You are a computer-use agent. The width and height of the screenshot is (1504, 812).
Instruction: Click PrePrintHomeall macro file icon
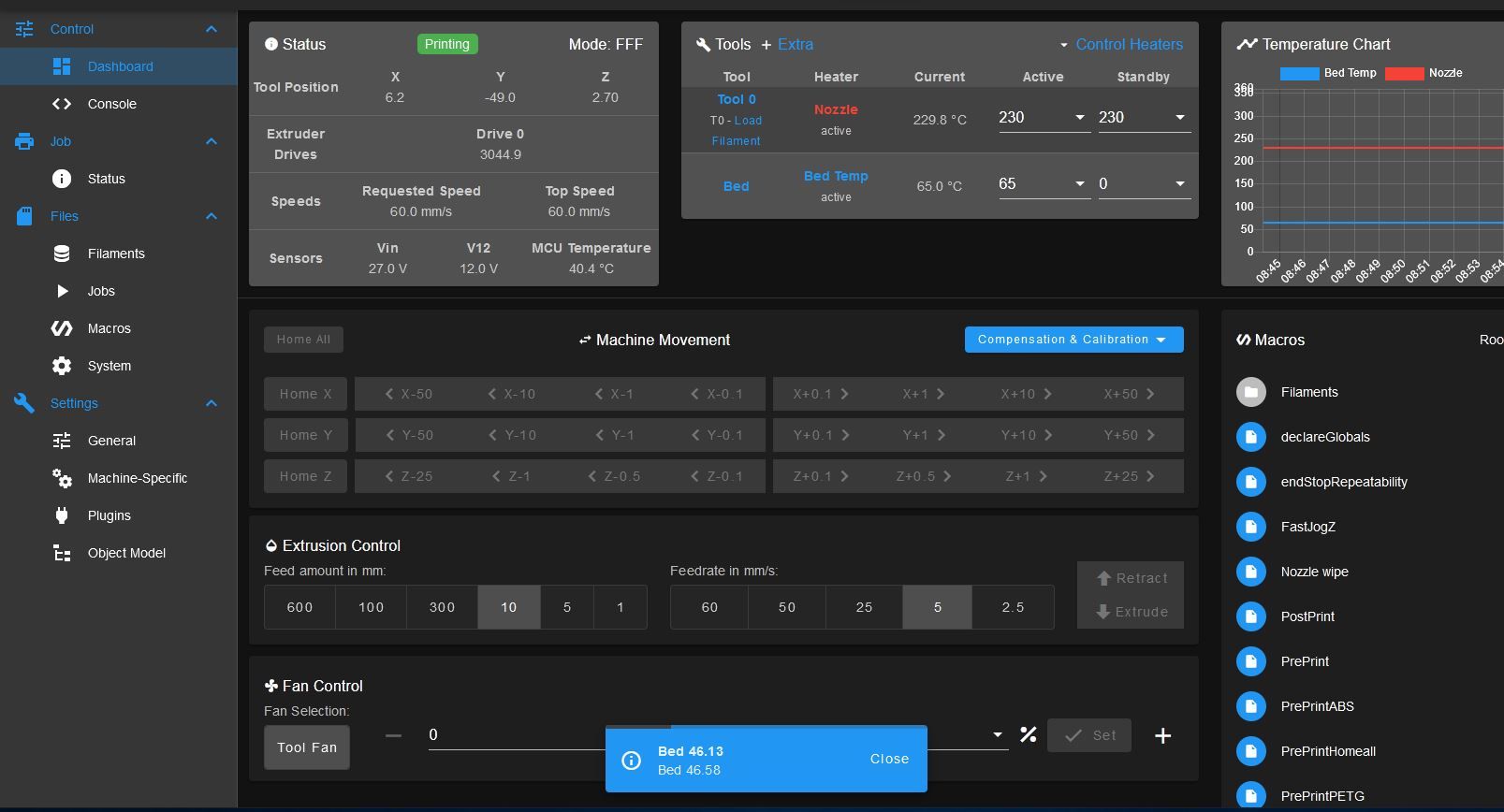[x=1251, y=751]
